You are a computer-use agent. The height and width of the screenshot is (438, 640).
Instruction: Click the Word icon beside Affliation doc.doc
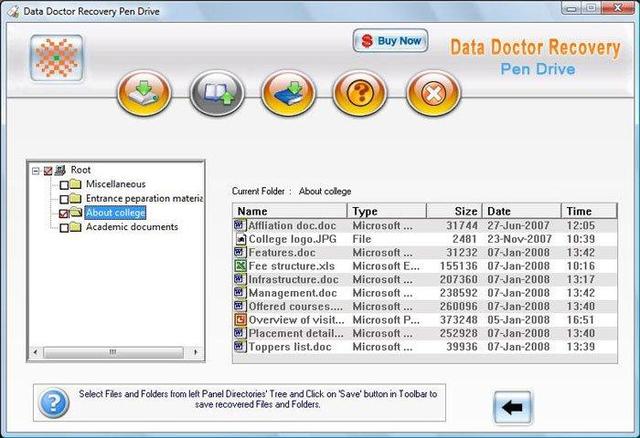click(240, 225)
